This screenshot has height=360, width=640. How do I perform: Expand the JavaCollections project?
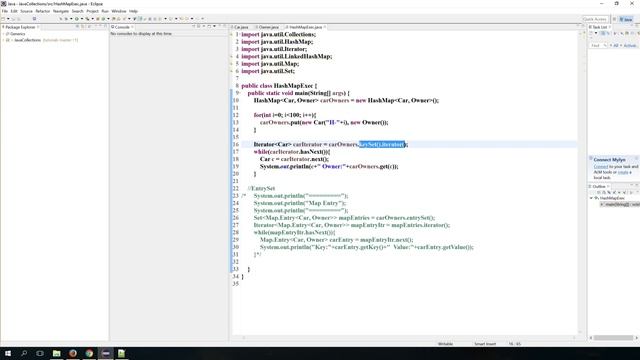click(x=3, y=40)
